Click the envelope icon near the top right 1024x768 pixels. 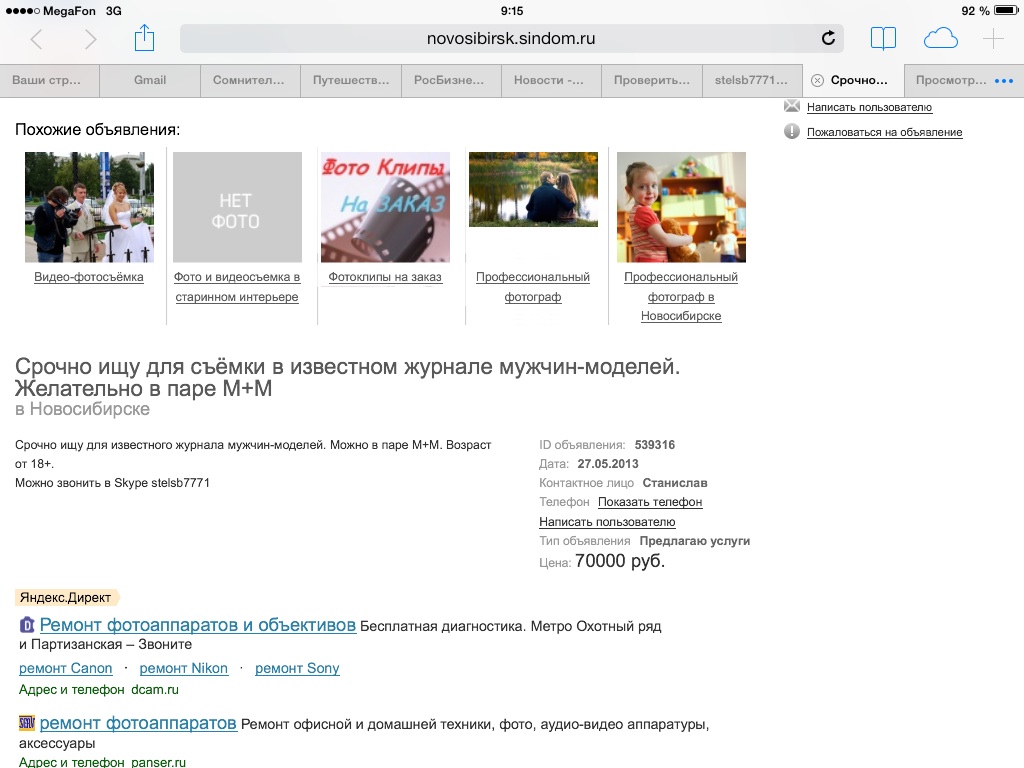pyautogui.click(x=791, y=106)
